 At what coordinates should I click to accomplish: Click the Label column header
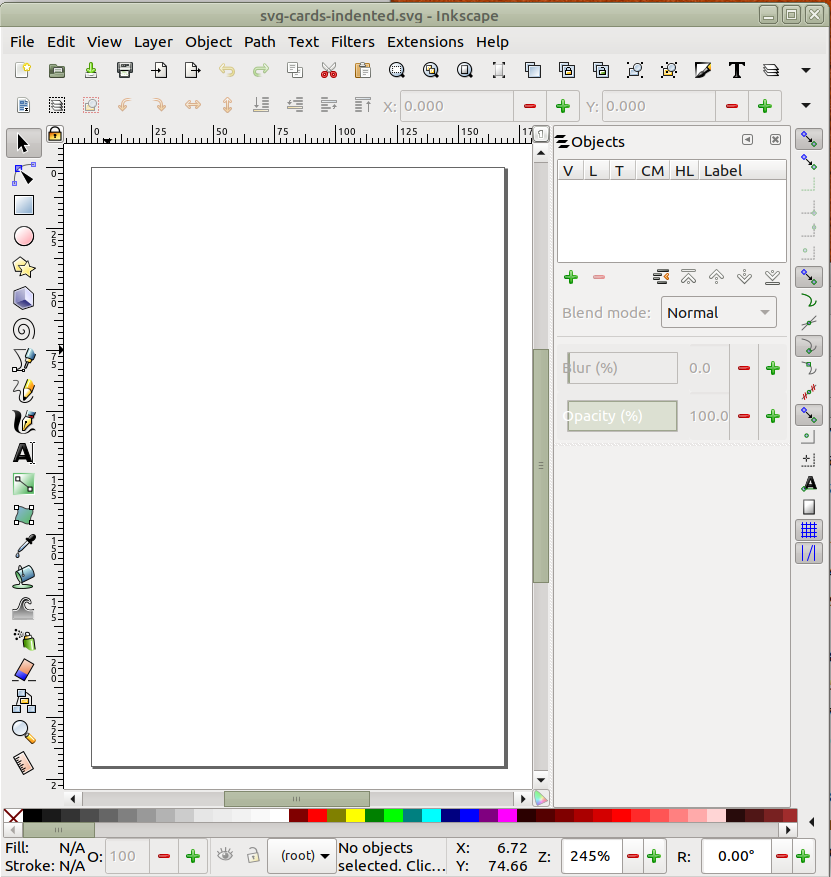pos(742,171)
